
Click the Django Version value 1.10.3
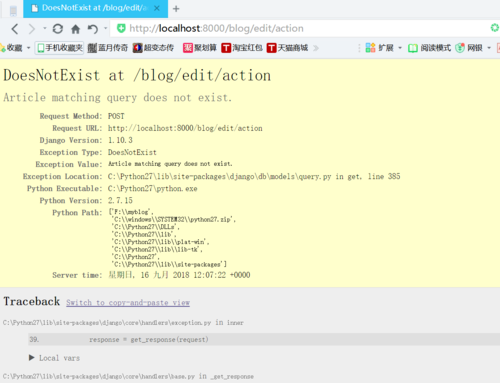point(120,140)
